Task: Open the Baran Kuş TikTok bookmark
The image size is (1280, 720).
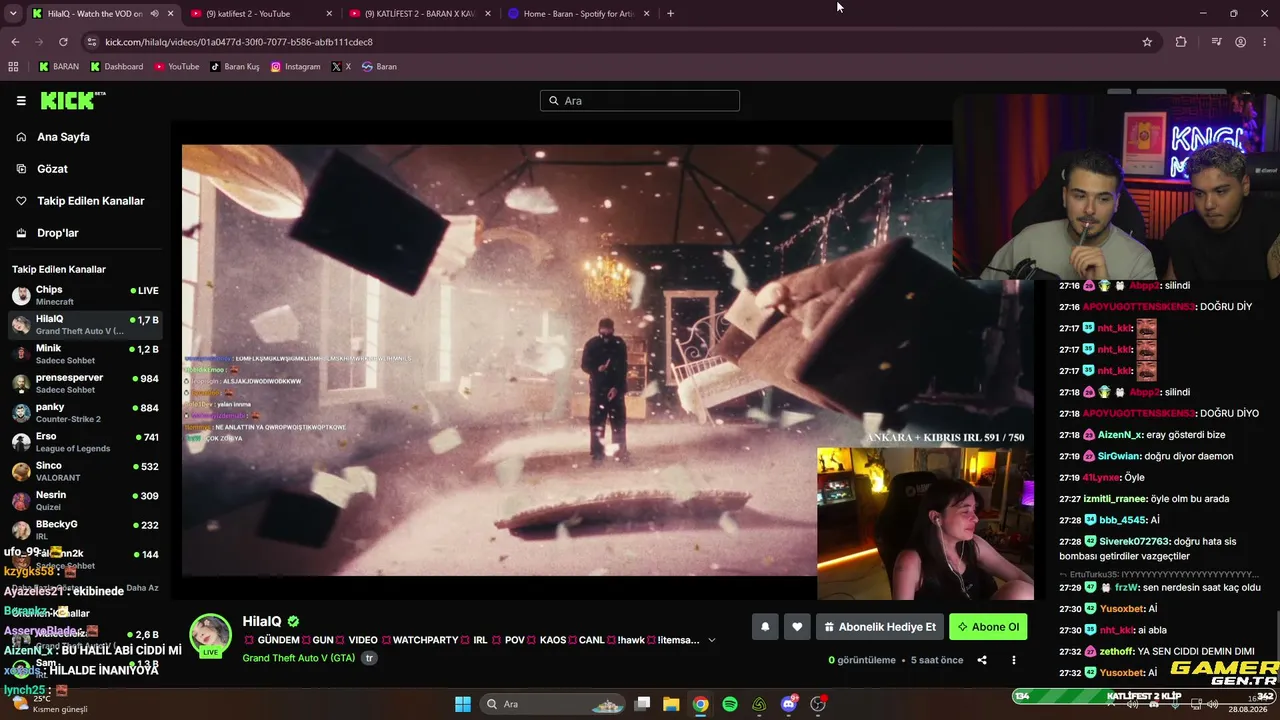Action: pos(235,67)
